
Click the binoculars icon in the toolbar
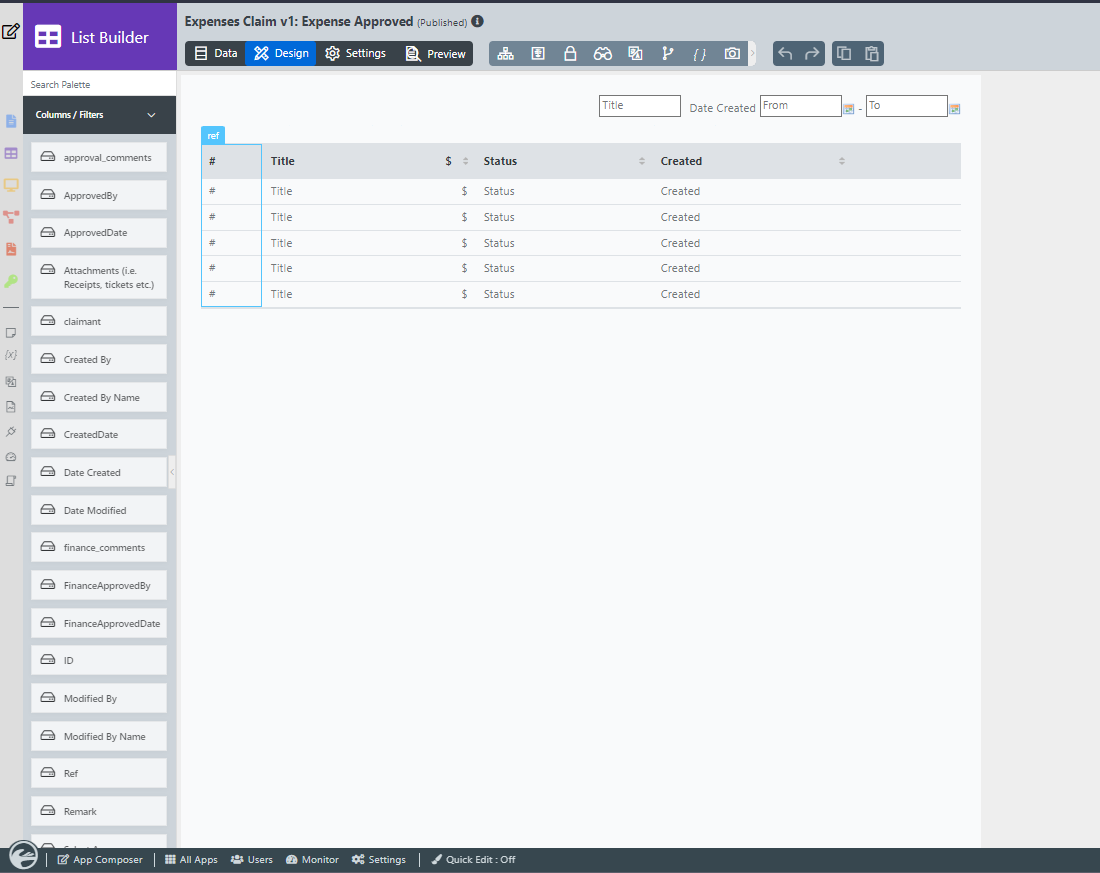[x=602, y=54]
